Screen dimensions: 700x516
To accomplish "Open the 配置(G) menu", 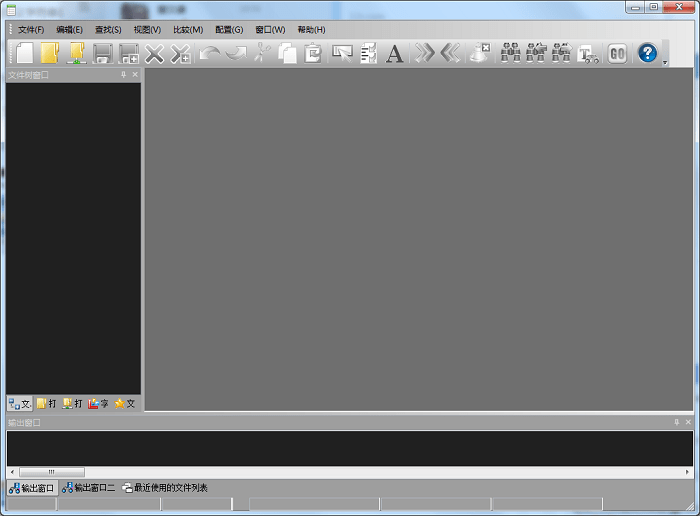I will [229, 30].
